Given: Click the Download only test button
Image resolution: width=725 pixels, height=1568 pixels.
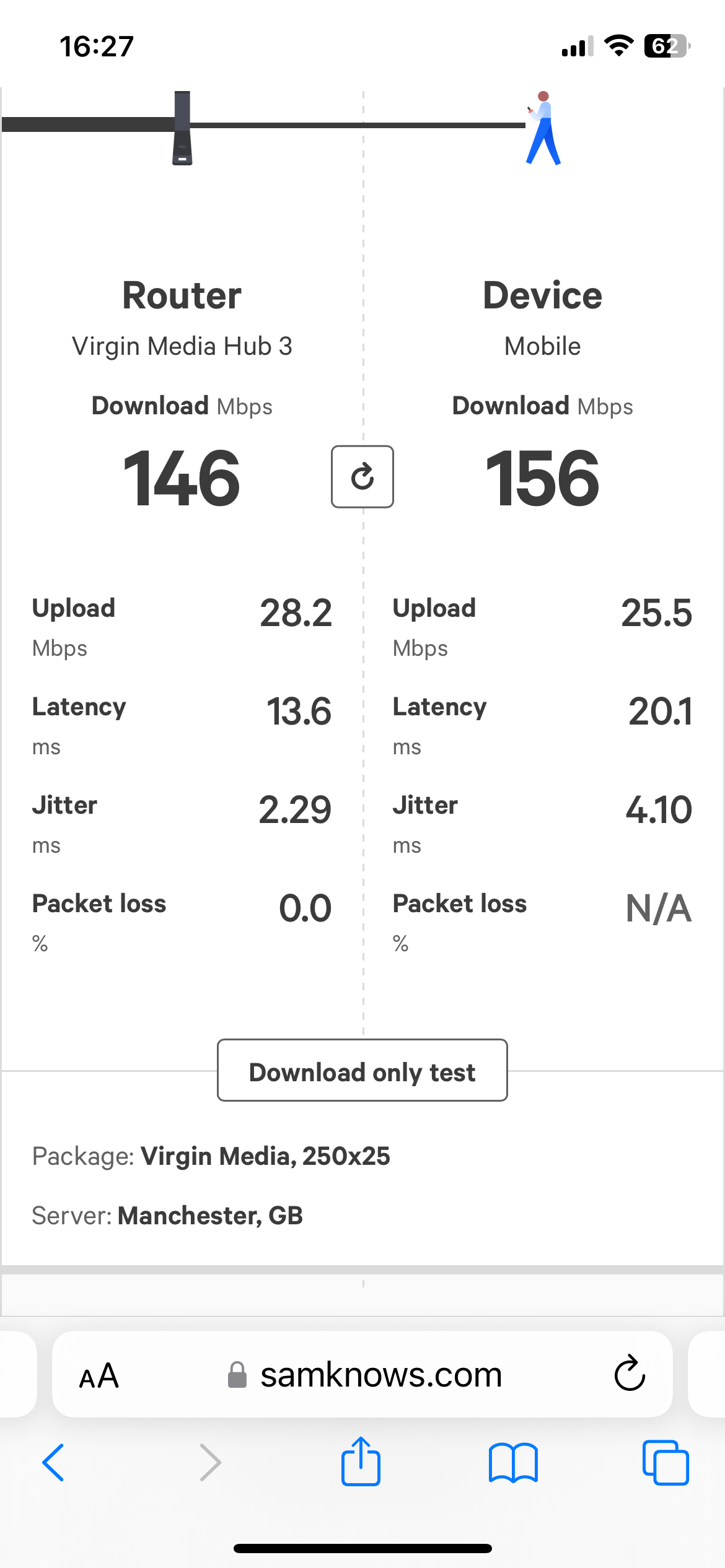Looking at the screenshot, I should [362, 1070].
